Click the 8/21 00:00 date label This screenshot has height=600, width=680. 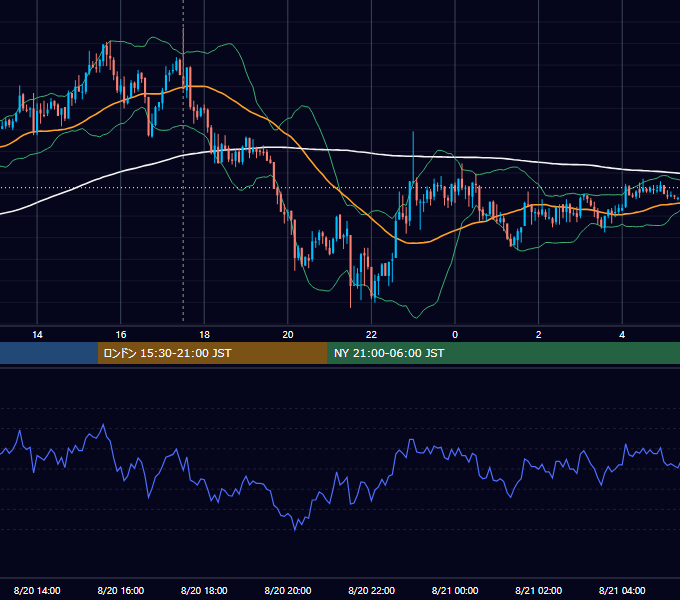(x=455, y=590)
